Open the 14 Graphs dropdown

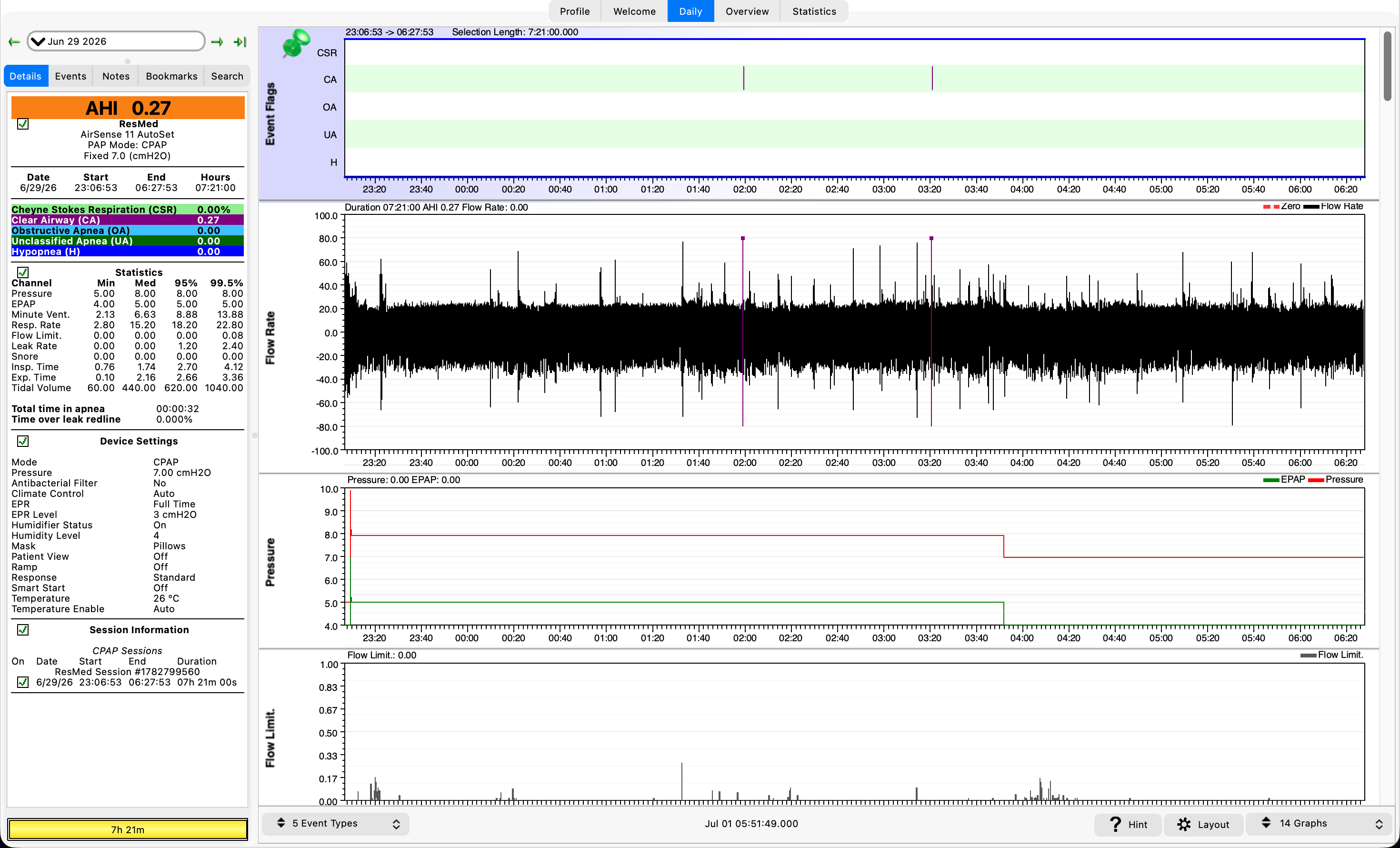(x=1320, y=824)
